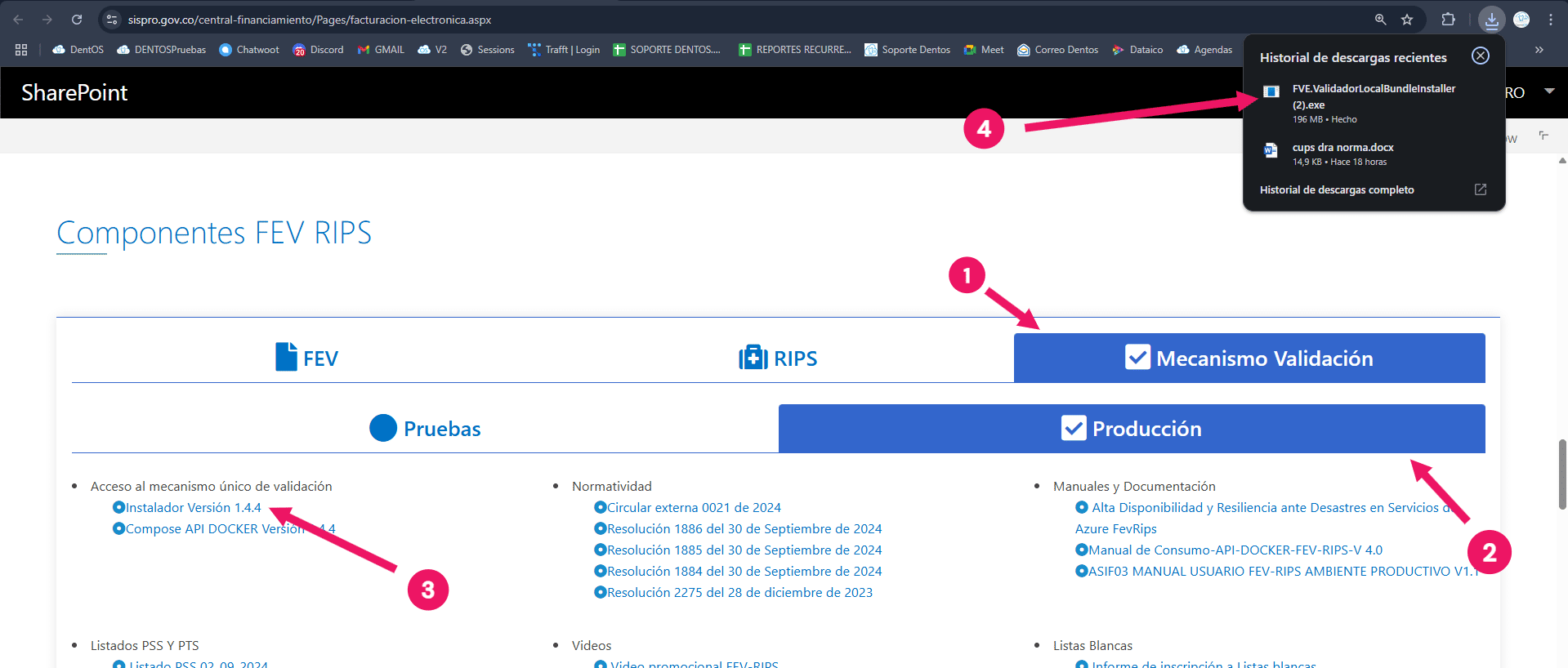The width and height of the screenshot is (1568, 668).
Task: View site information icon in address bar
Action: pyautogui.click(x=113, y=20)
